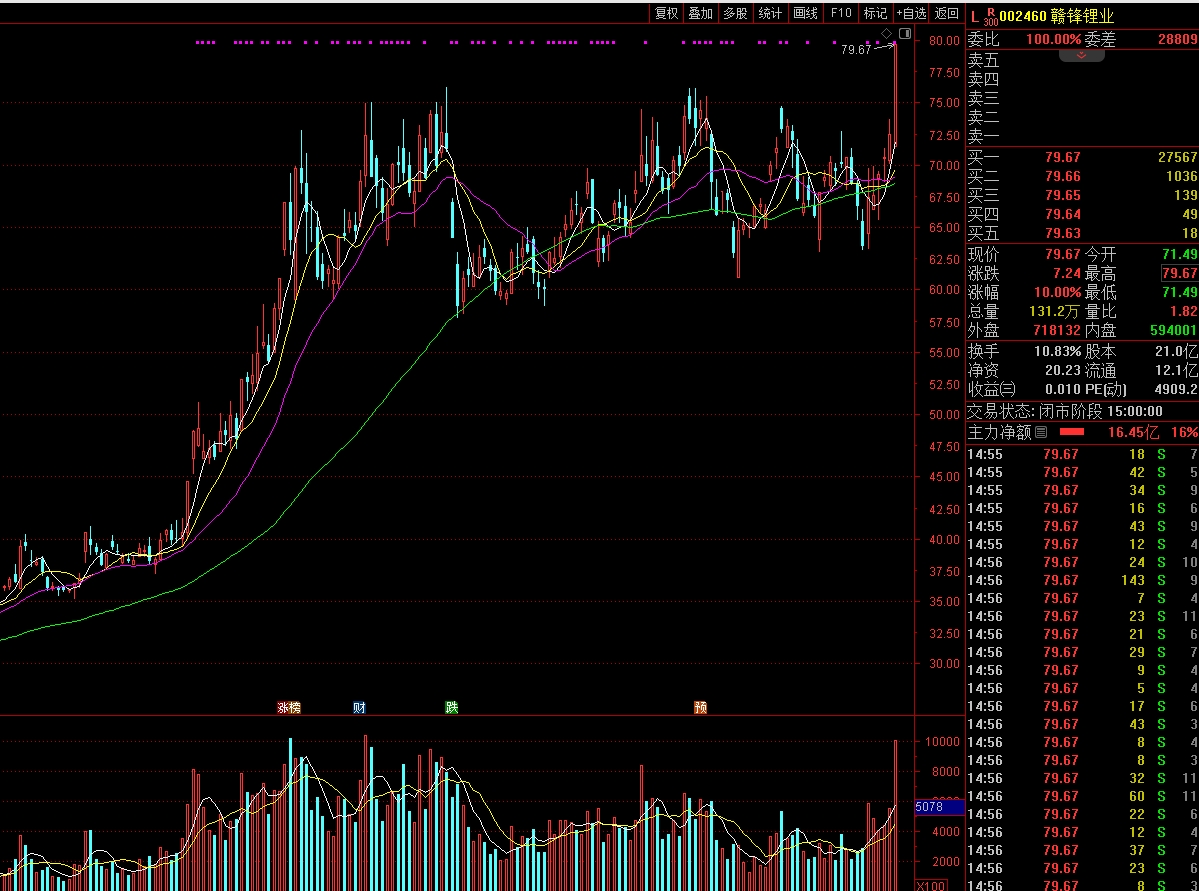Click the 复权 toolbar button
Viewport: 1199px width, 891px height.
tap(666, 13)
